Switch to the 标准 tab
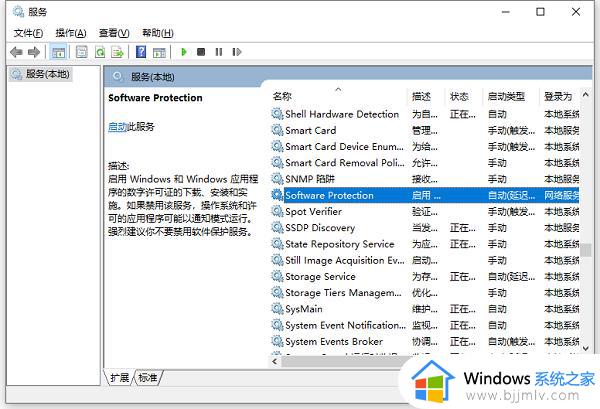Screen dimensions: 600x409 tap(148, 378)
